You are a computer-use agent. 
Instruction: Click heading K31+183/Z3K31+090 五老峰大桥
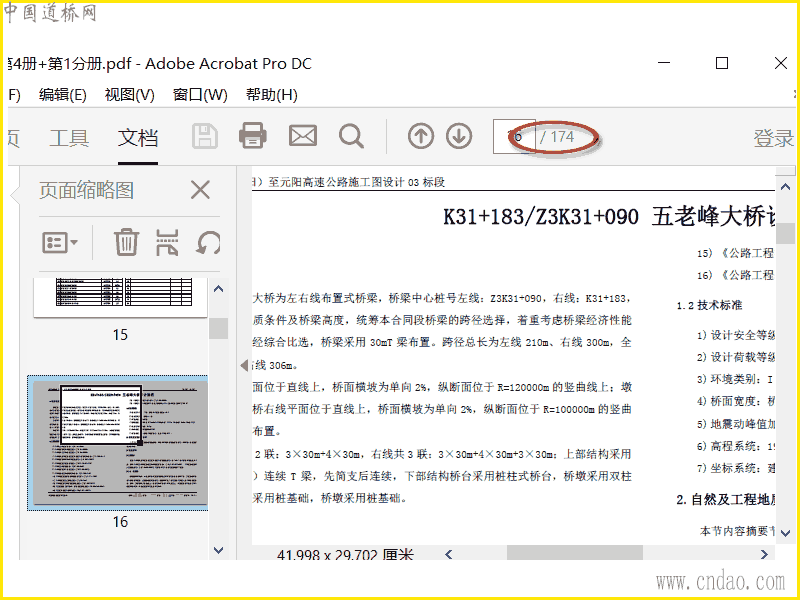click(610, 217)
